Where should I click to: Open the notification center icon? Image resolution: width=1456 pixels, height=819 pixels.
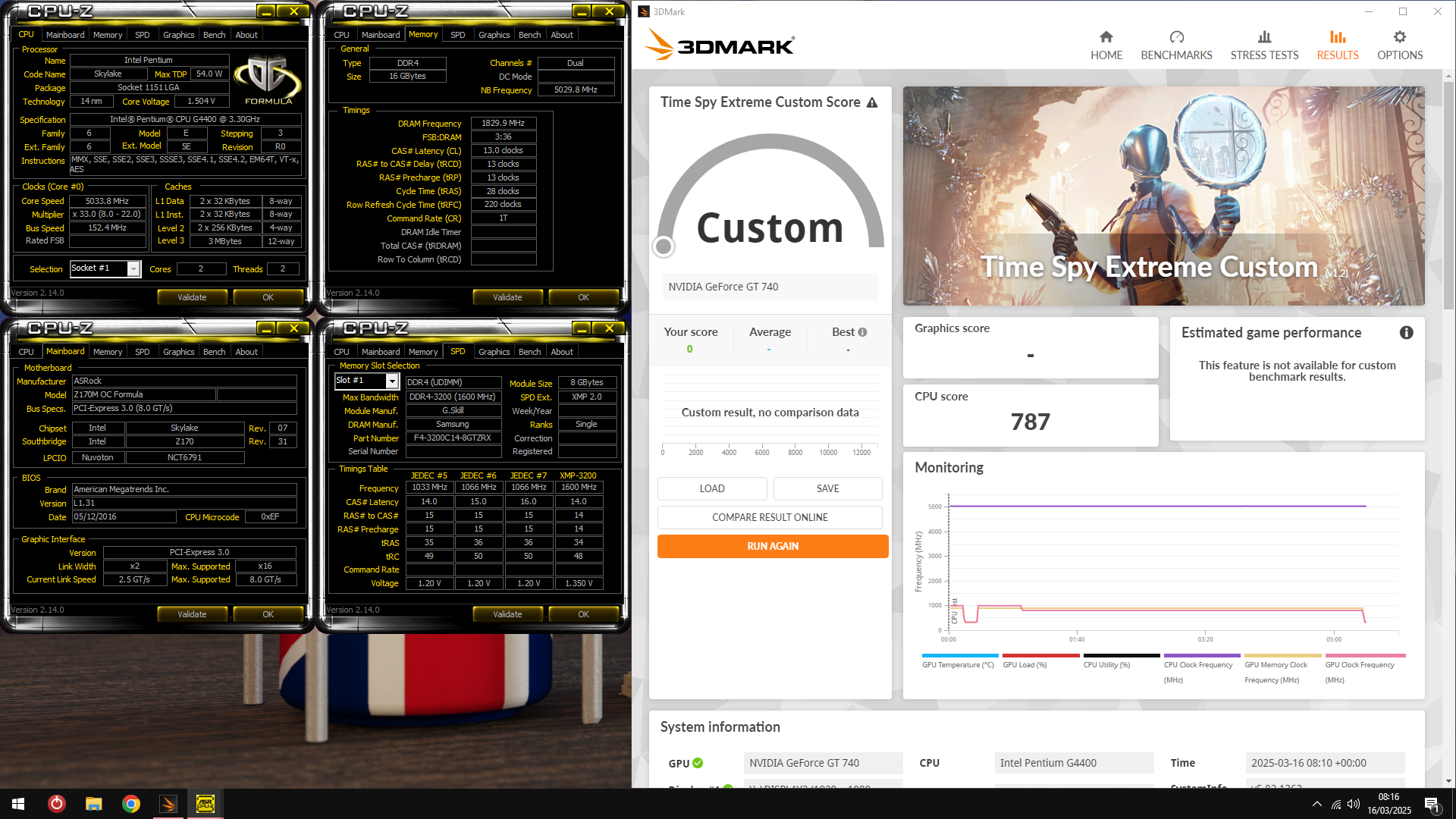(1432, 804)
